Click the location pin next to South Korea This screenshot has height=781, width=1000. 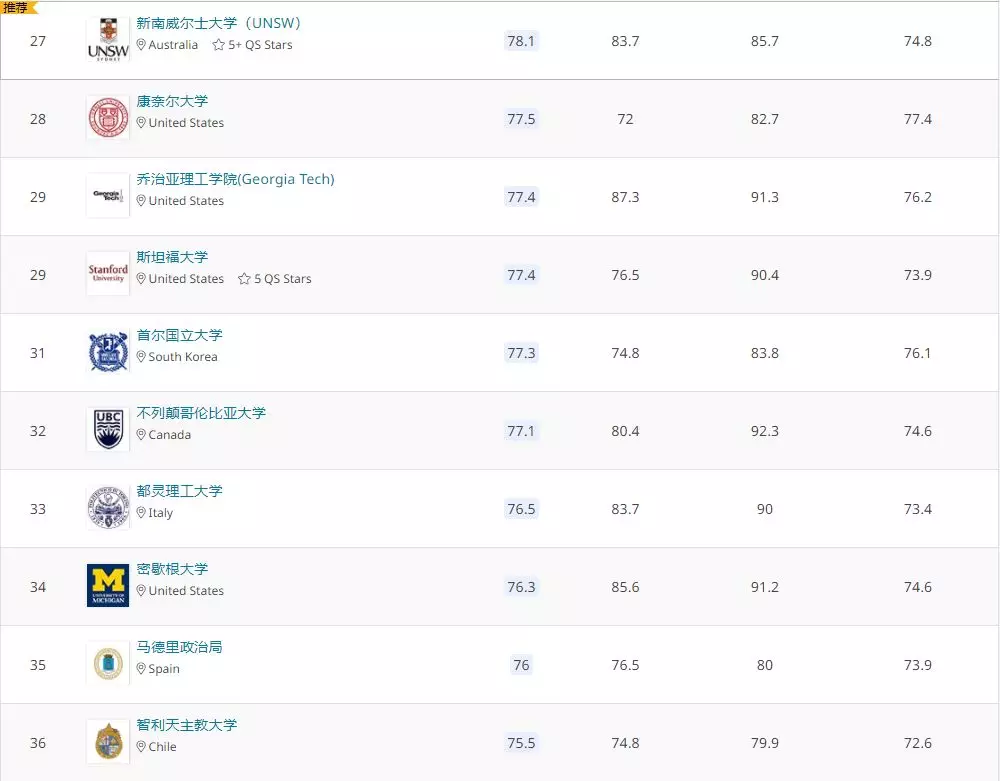point(139,357)
